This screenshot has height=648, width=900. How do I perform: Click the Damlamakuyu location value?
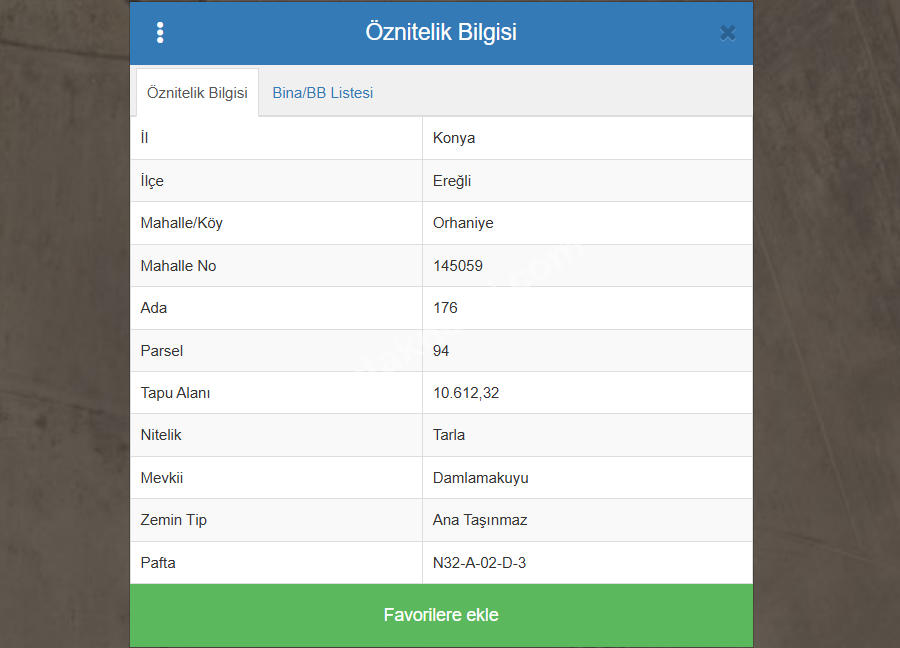coord(481,478)
